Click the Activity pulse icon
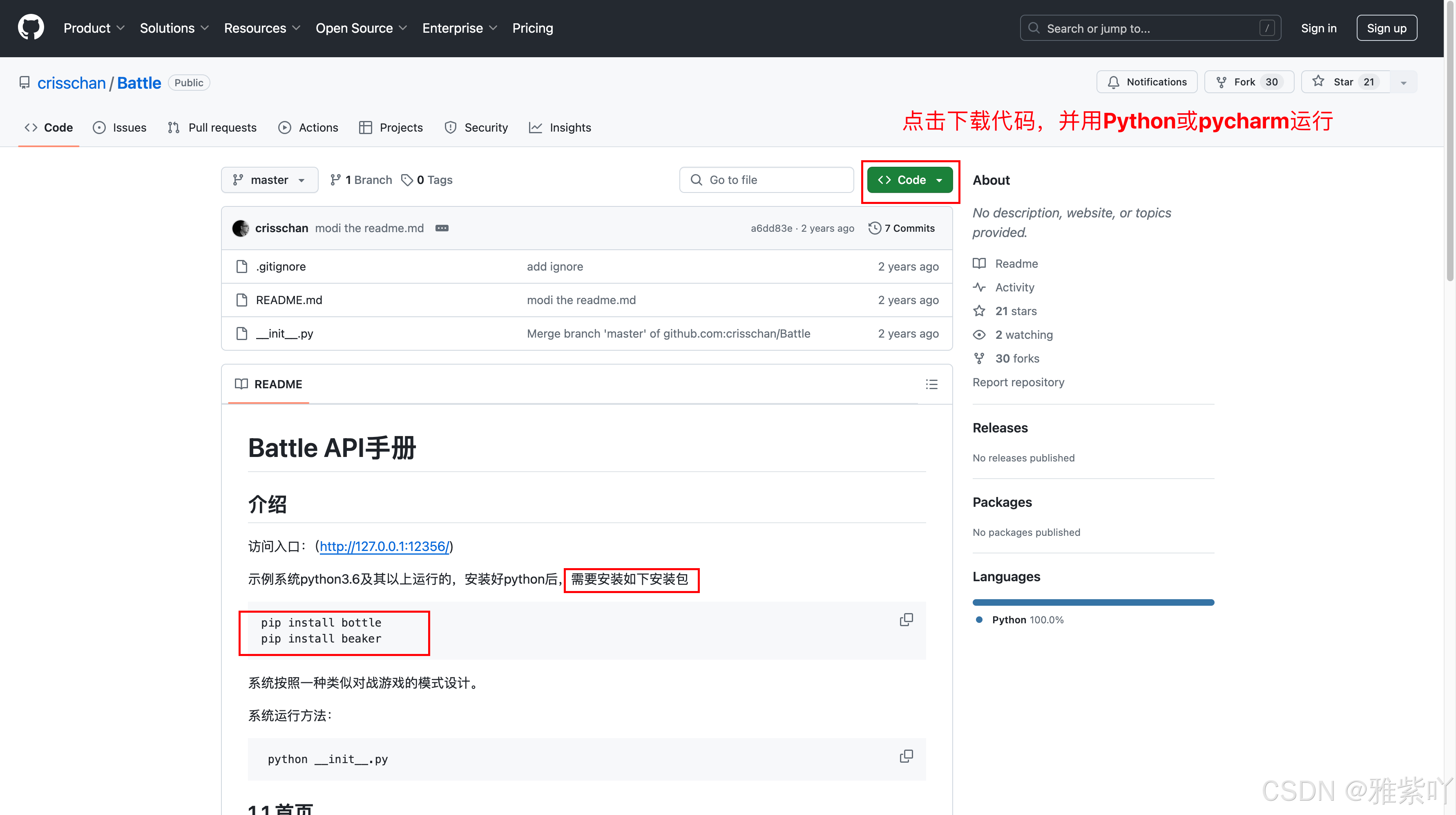1456x815 pixels. pos(981,287)
